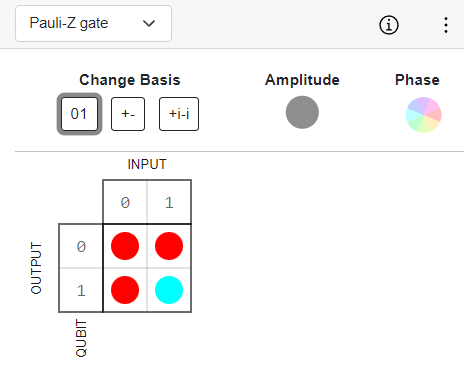Select input column header 0
The image size is (464, 366).
(125, 202)
